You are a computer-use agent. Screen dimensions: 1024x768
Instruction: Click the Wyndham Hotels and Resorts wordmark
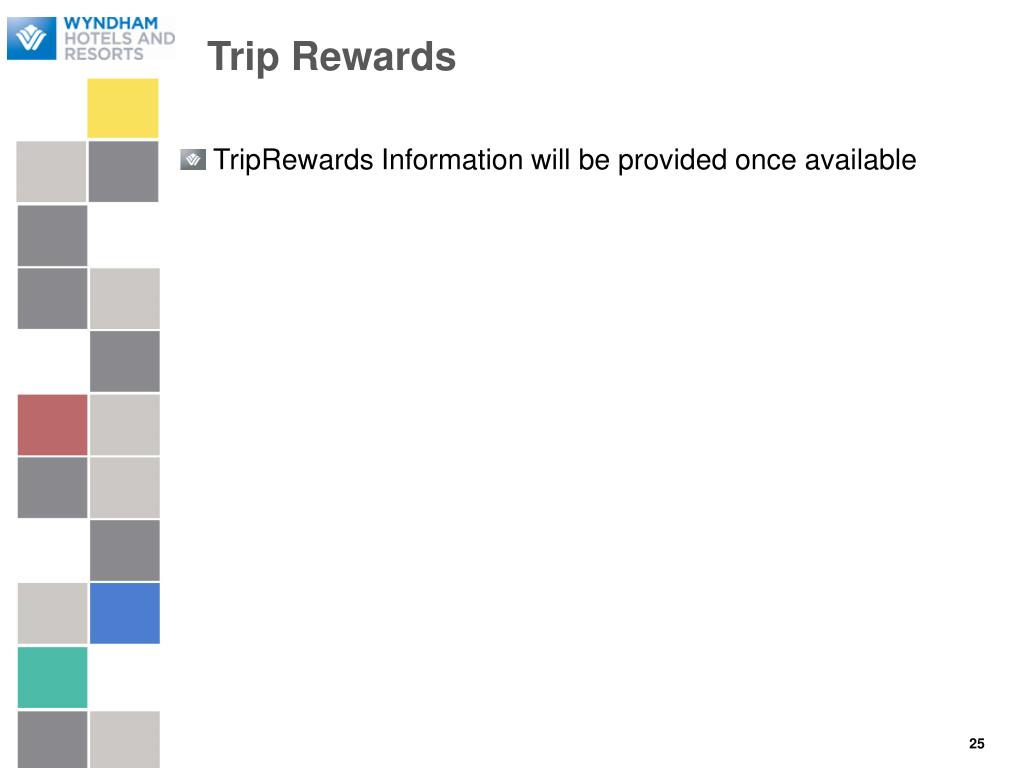[x=120, y=39]
